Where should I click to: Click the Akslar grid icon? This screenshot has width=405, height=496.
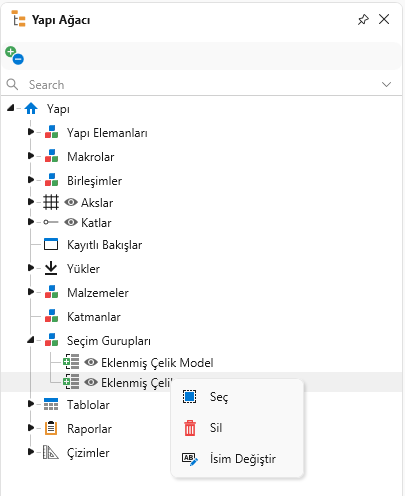(51, 202)
